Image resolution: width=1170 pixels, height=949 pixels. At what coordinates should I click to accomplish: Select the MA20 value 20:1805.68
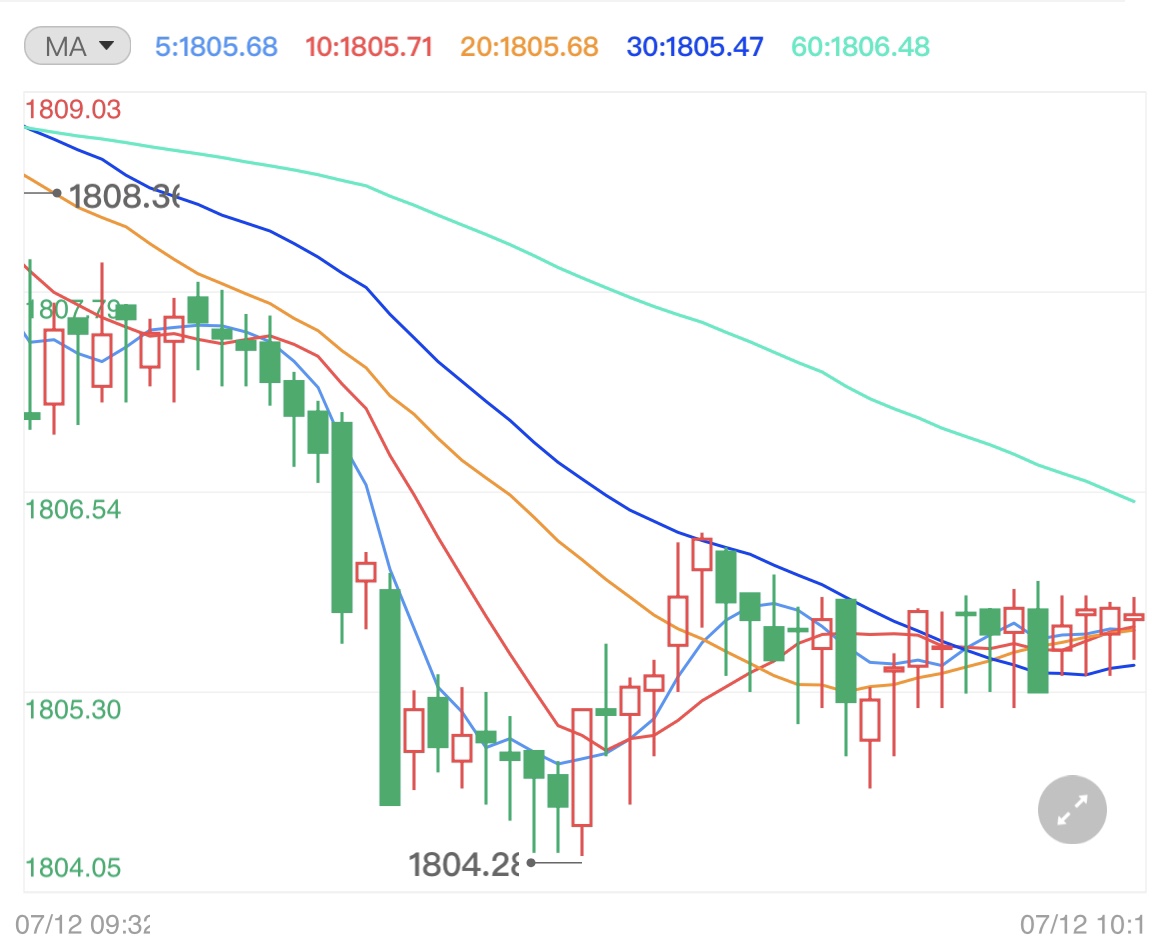tap(529, 47)
